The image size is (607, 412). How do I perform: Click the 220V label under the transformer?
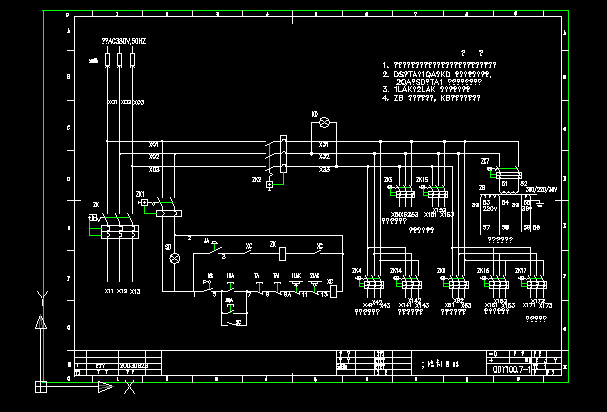490,209
